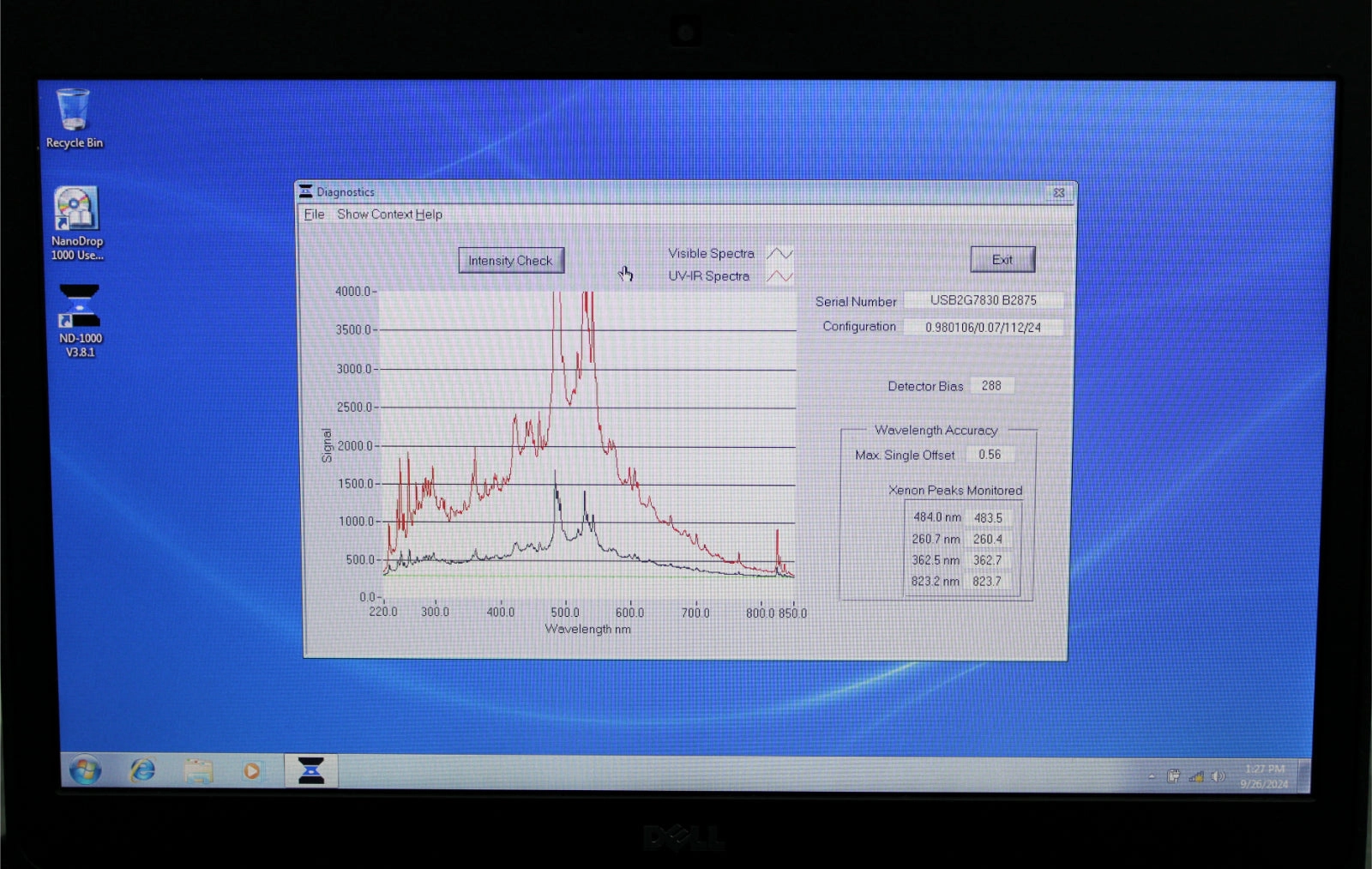Click the Visible Spectra legend label
This screenshot has width=1372, height=869.
(x=711, y=253)
